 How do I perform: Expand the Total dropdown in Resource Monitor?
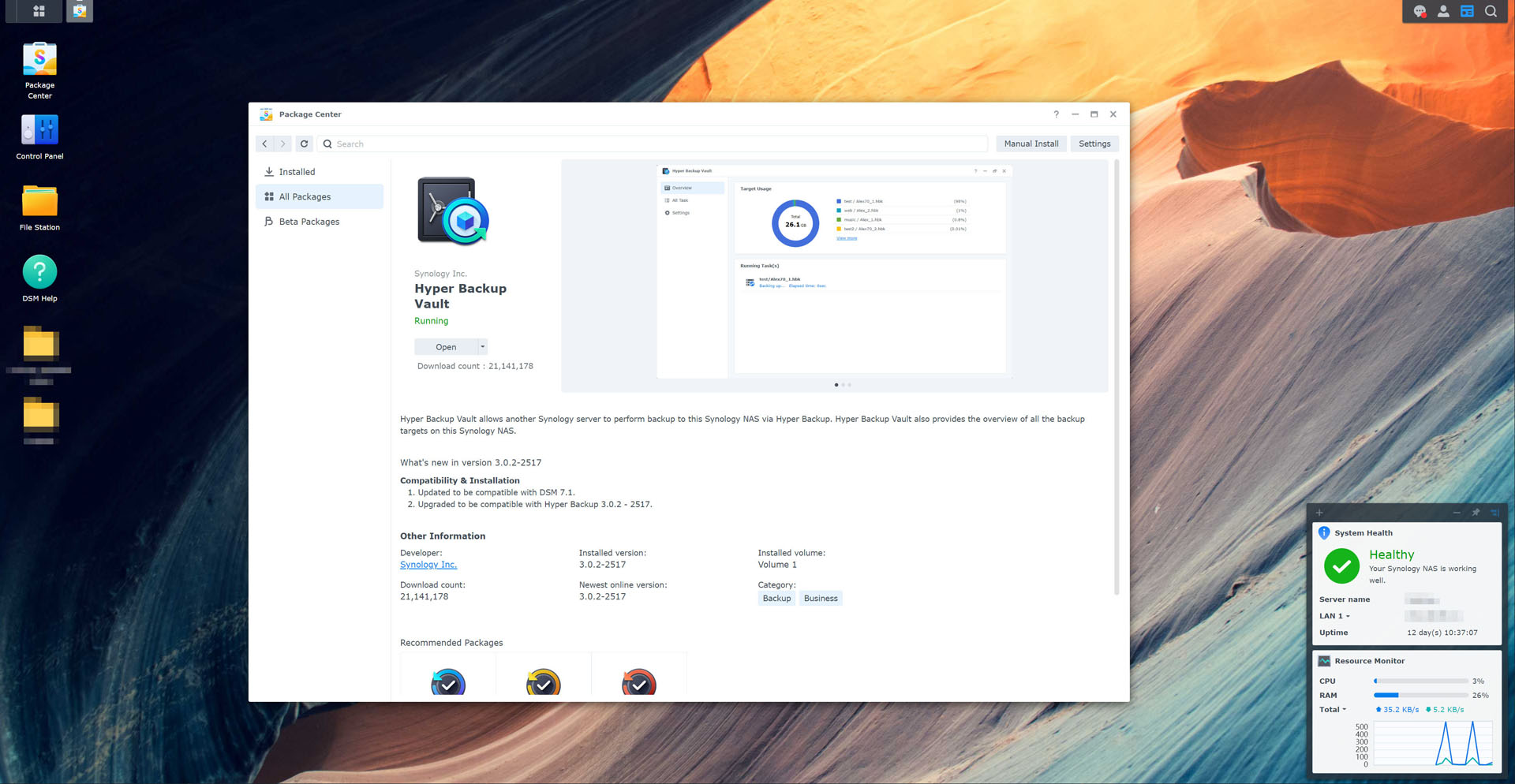pos(1345,709)
